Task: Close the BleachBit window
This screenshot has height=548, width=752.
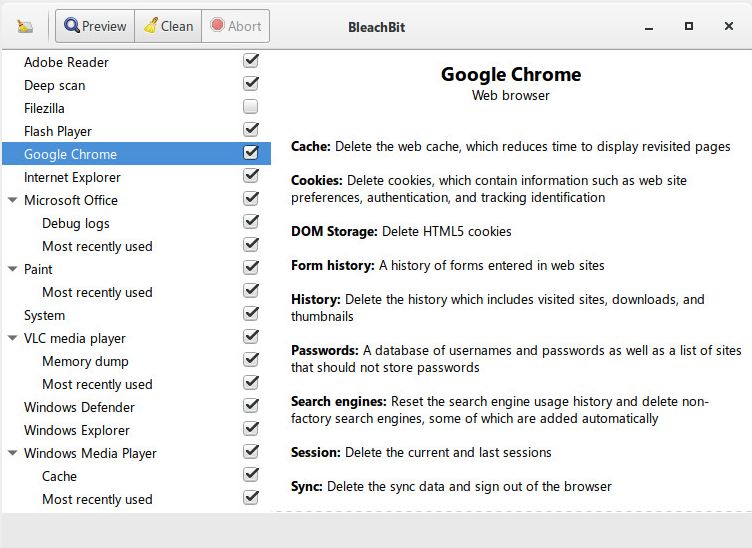Action: click(728, 26)
